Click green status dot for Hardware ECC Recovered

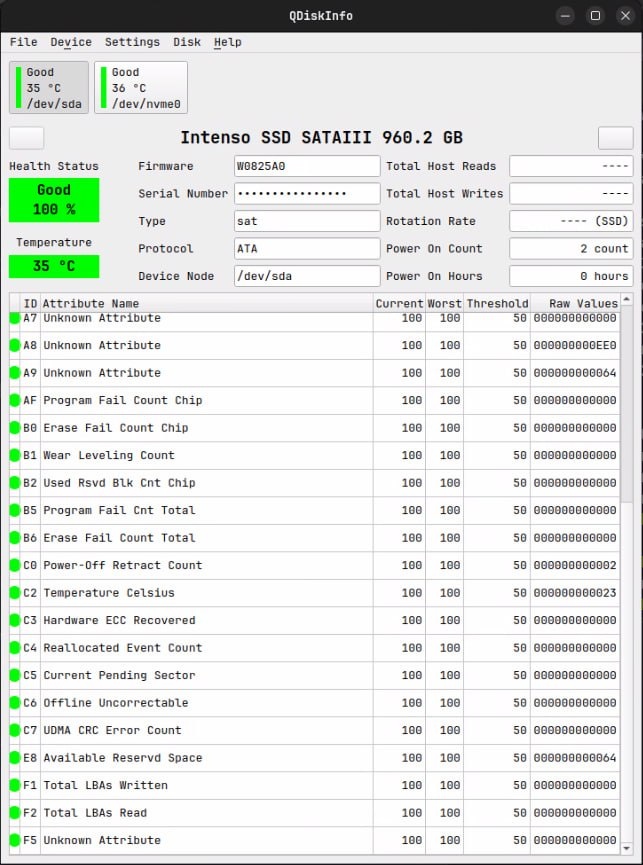pyautogui.click(x=15, y=620)
